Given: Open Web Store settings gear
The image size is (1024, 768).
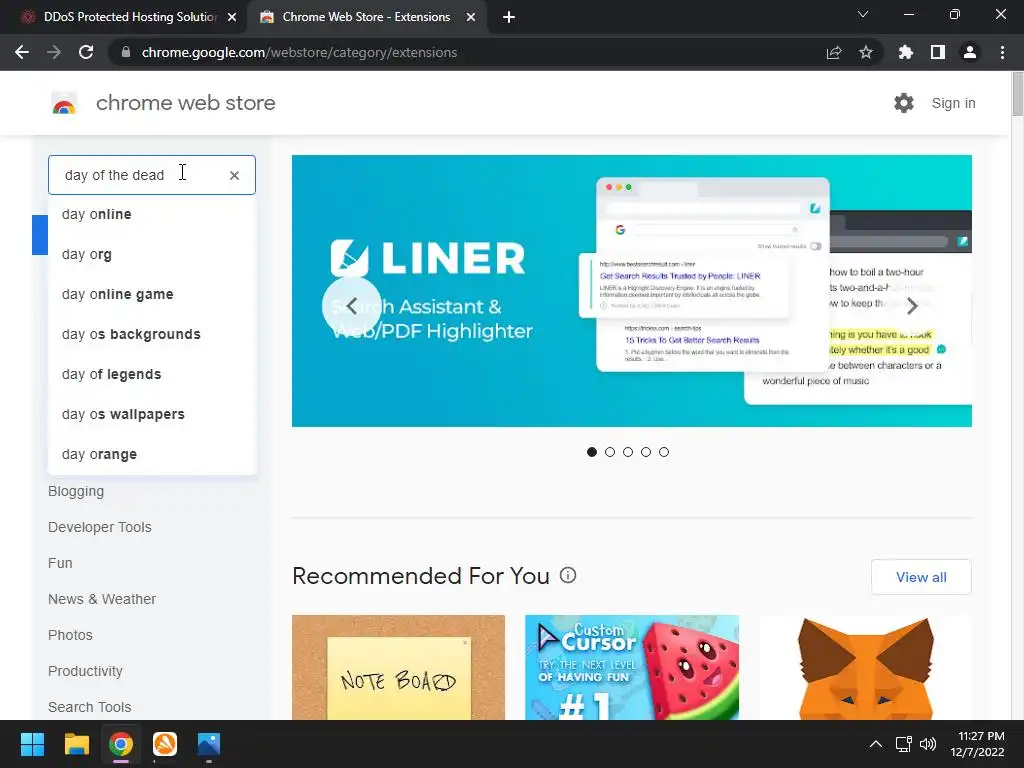Looking at the screenshot, I should [904, 103].
